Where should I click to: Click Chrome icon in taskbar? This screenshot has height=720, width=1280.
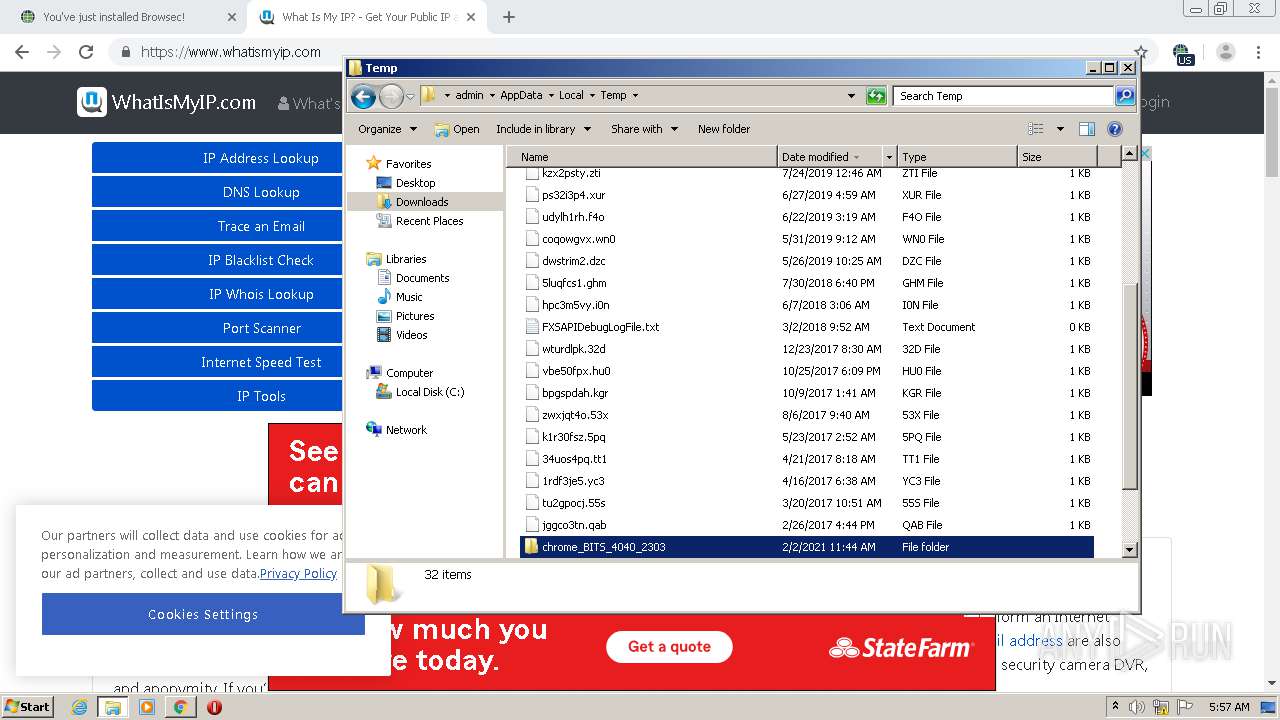pos(180,707)
